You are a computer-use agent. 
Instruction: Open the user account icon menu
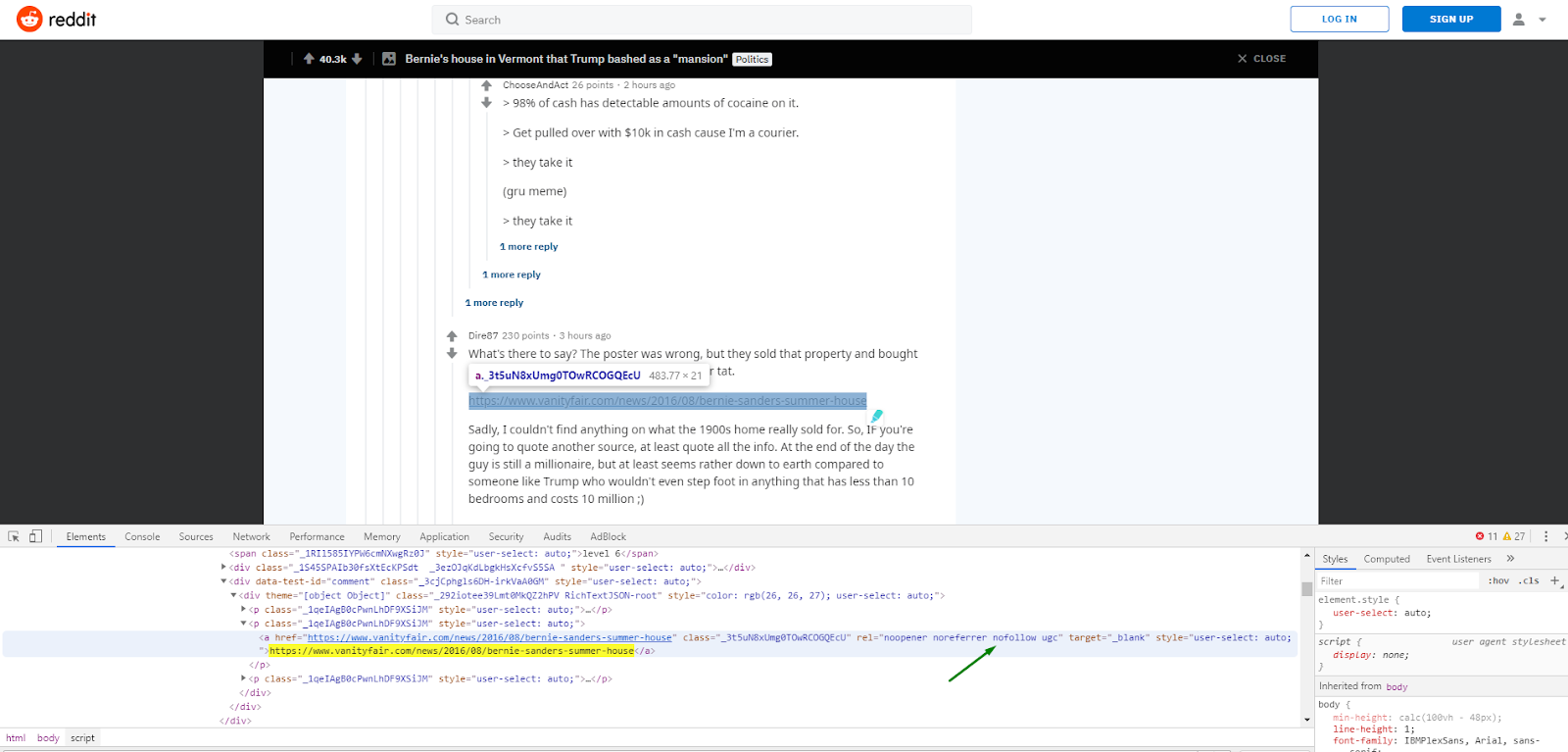click(x=1519, y=19)
